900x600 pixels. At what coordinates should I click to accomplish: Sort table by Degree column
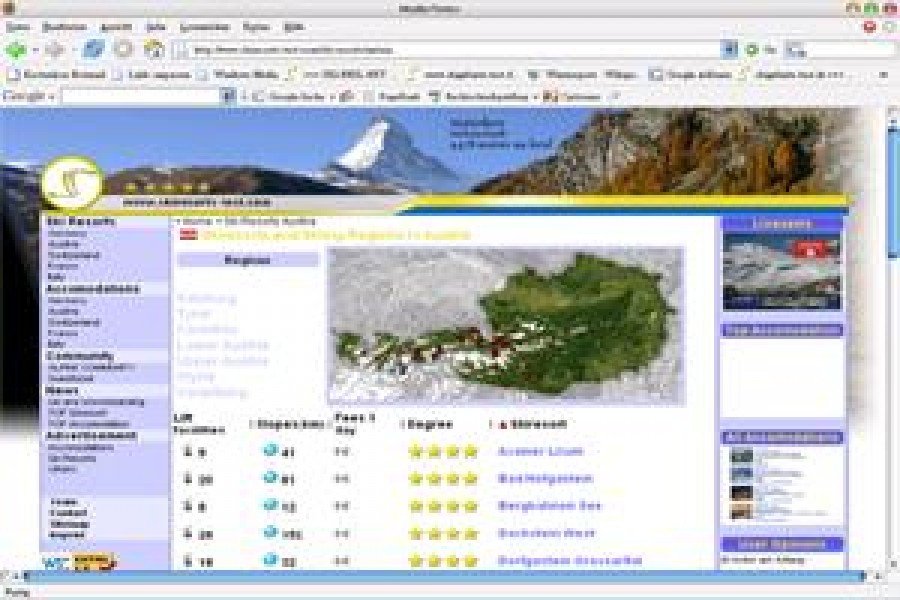click(429, 424)
